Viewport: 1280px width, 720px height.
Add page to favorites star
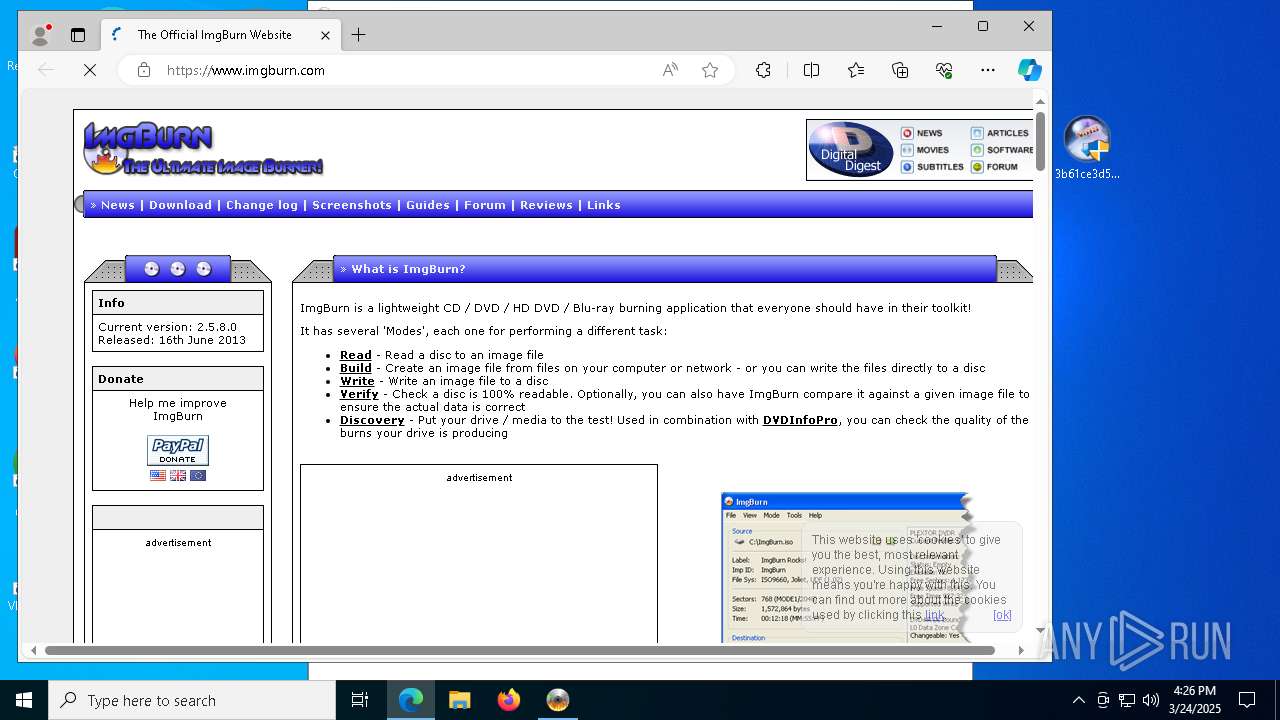[x=710, y=70]
